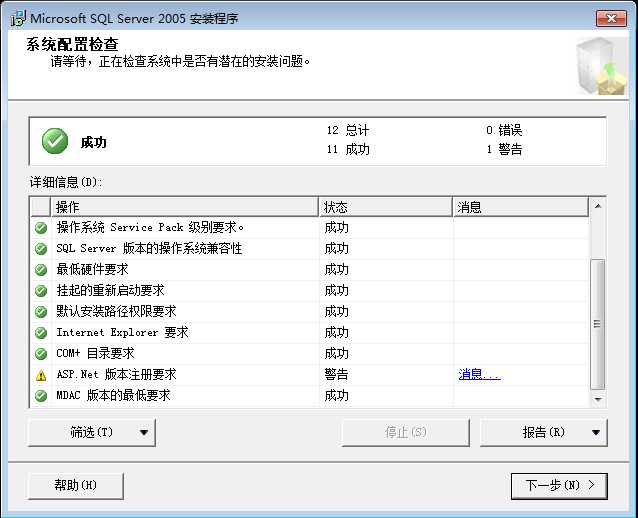Click the 12 总计 summary count
The width and height of the screenshot is (638, 518).
coord(348,130)
